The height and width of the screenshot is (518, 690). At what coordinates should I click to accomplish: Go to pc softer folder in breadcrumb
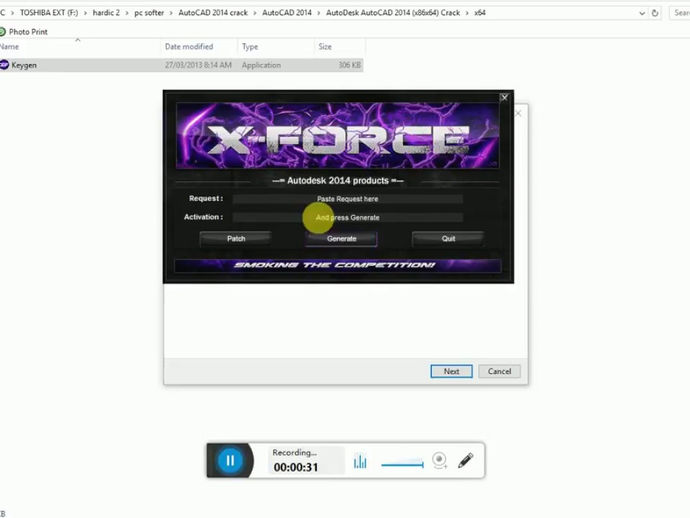click(x=149, y=13)
